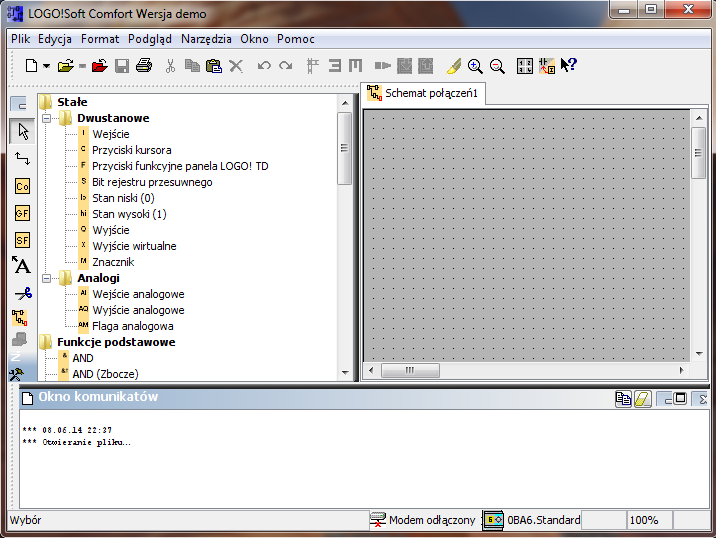Transfer program from LOGO! to PC

tap(426, 66)
